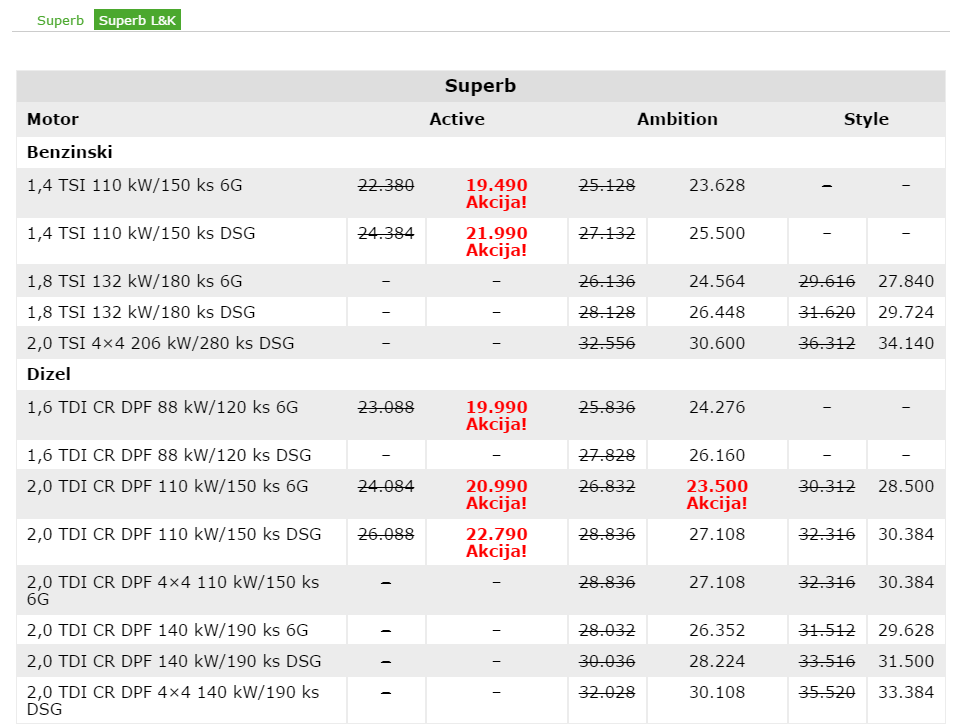Click the crossed-out price 30.036
This screenshot has height=726, width=963.
pos(607,661)
